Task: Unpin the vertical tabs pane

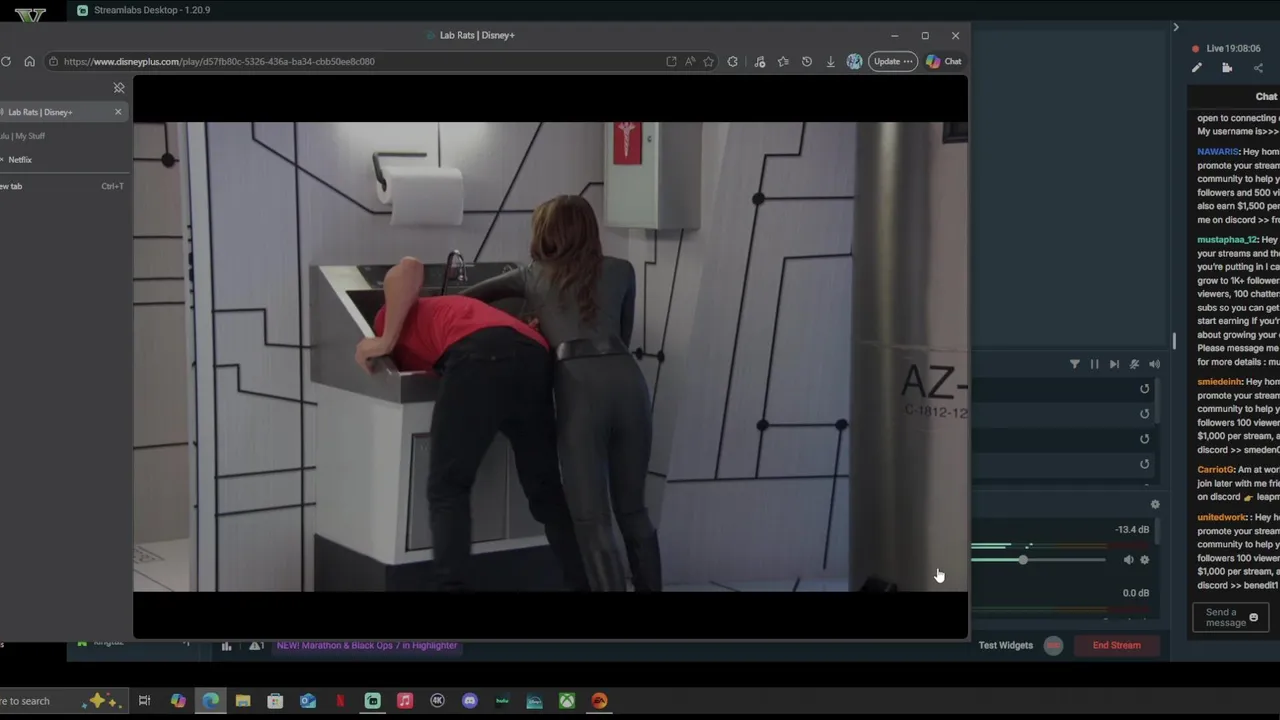Action: 119,88
